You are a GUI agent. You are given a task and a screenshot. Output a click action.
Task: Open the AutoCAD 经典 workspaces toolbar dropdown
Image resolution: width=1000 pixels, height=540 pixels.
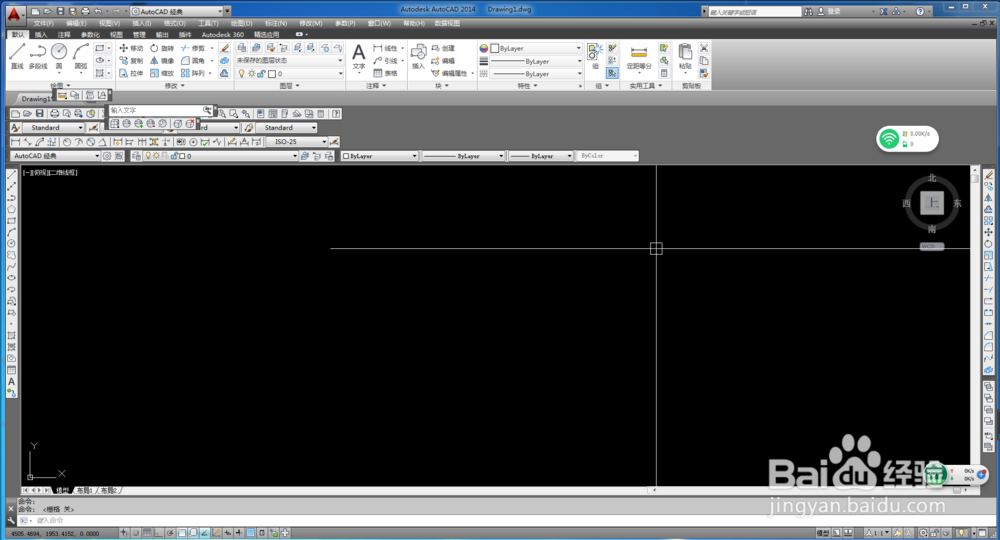pyautogui.click(x=55, y=156)
